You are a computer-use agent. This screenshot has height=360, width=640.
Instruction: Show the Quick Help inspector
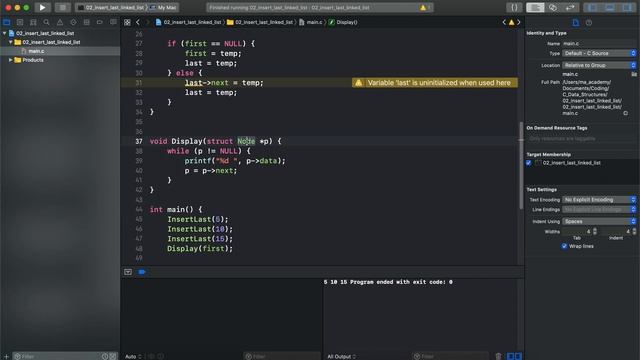(589, 23)
